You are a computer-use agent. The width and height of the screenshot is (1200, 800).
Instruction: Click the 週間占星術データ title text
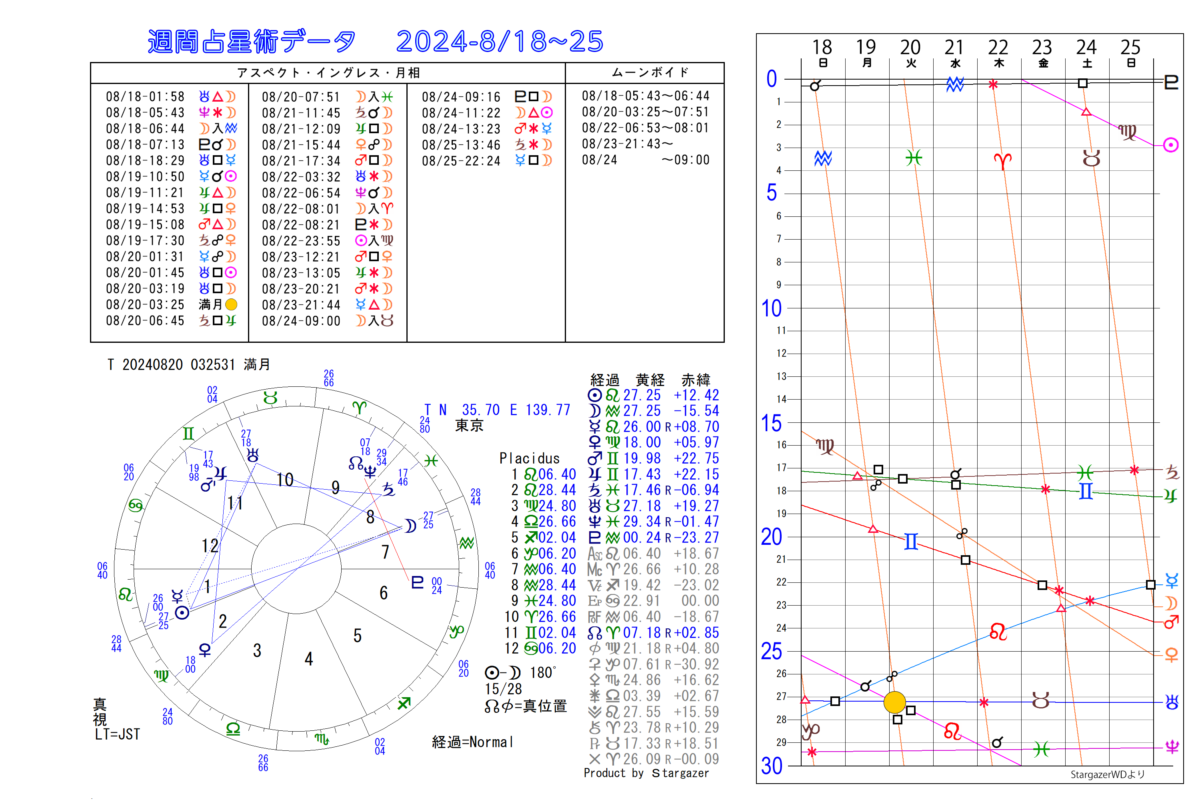[x=250, y=41]
